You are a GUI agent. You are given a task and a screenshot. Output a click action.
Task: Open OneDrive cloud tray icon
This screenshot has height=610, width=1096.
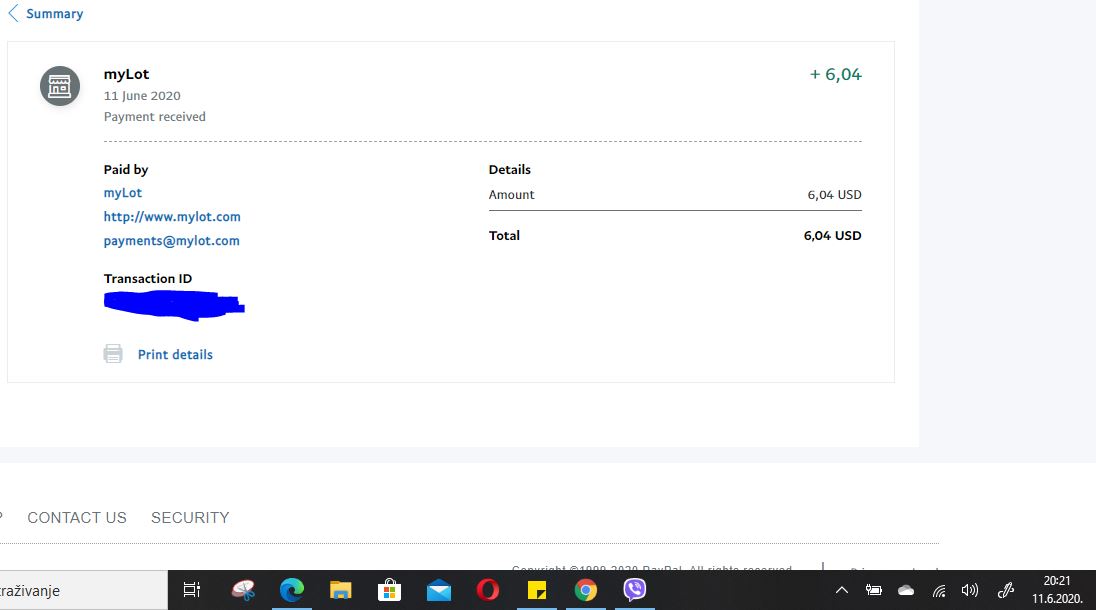pyautogui.click(x=906, y=590)
